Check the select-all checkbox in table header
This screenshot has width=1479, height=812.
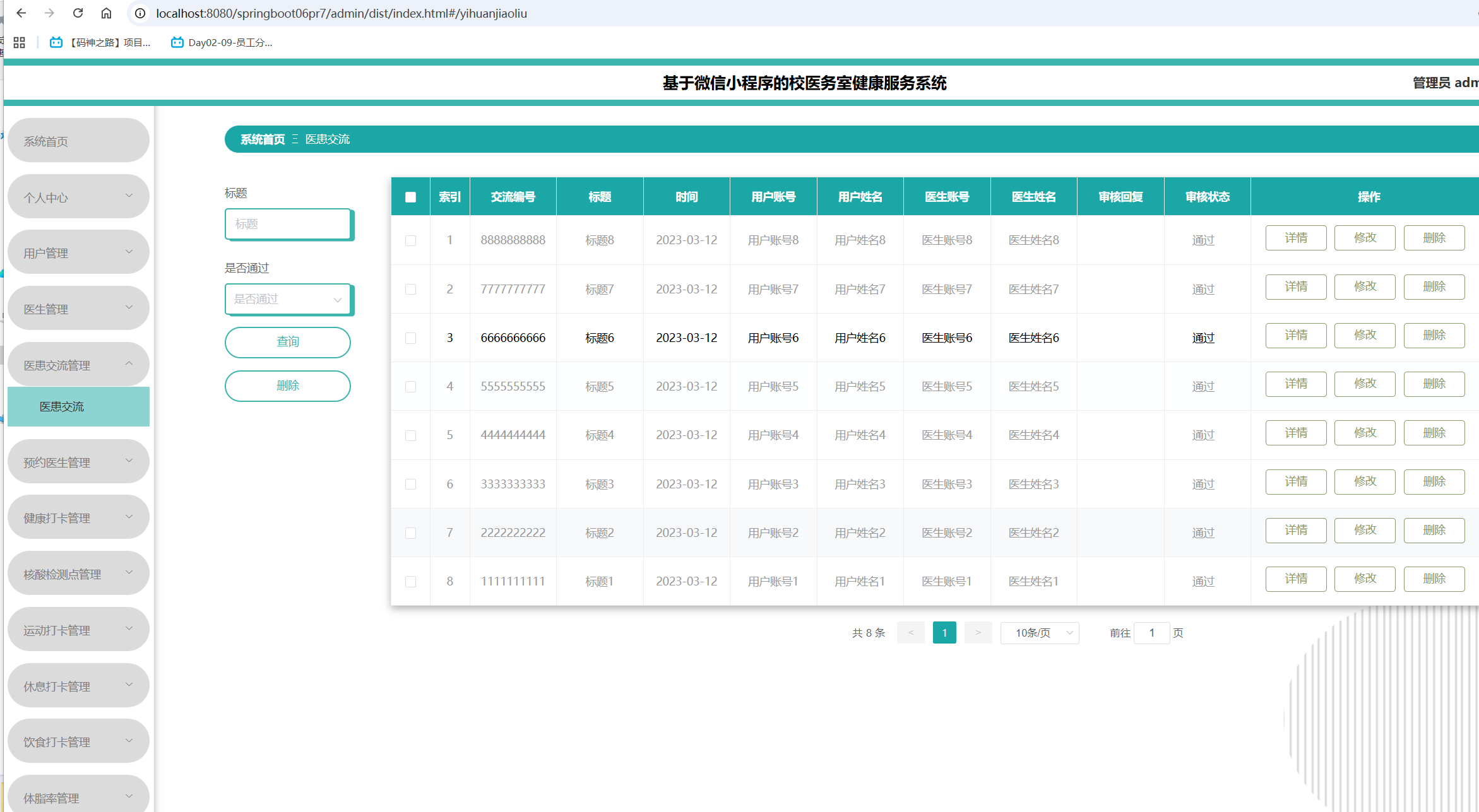(410, 197)
